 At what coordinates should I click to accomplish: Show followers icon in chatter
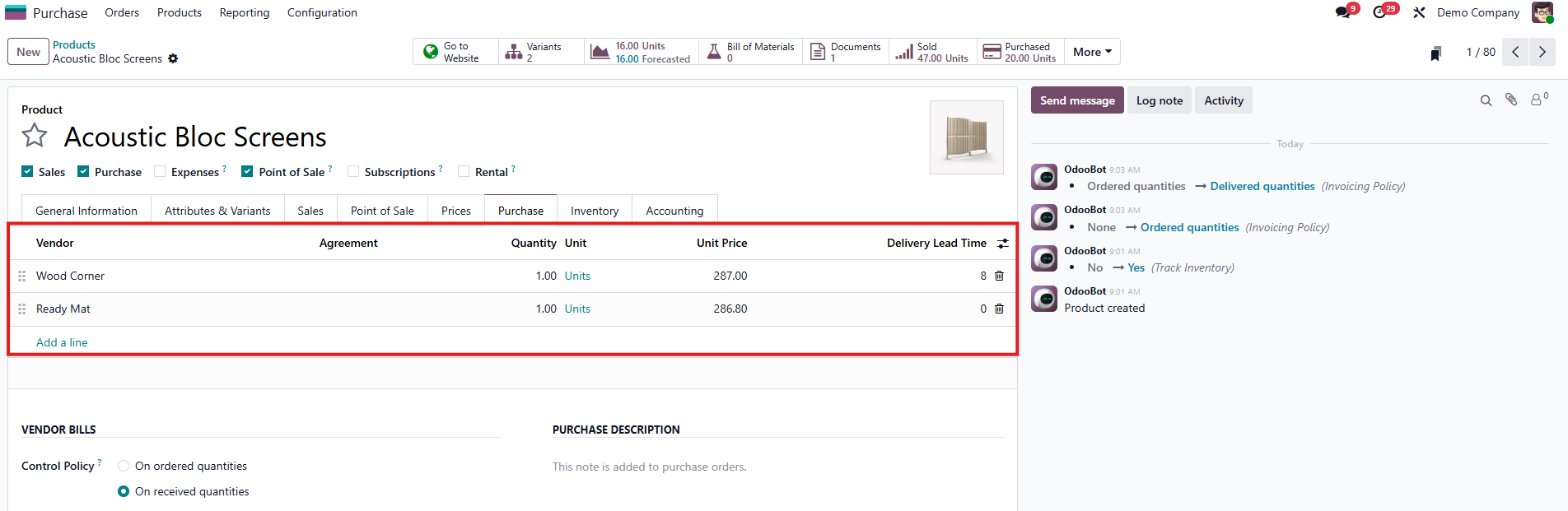(1538, 100)
